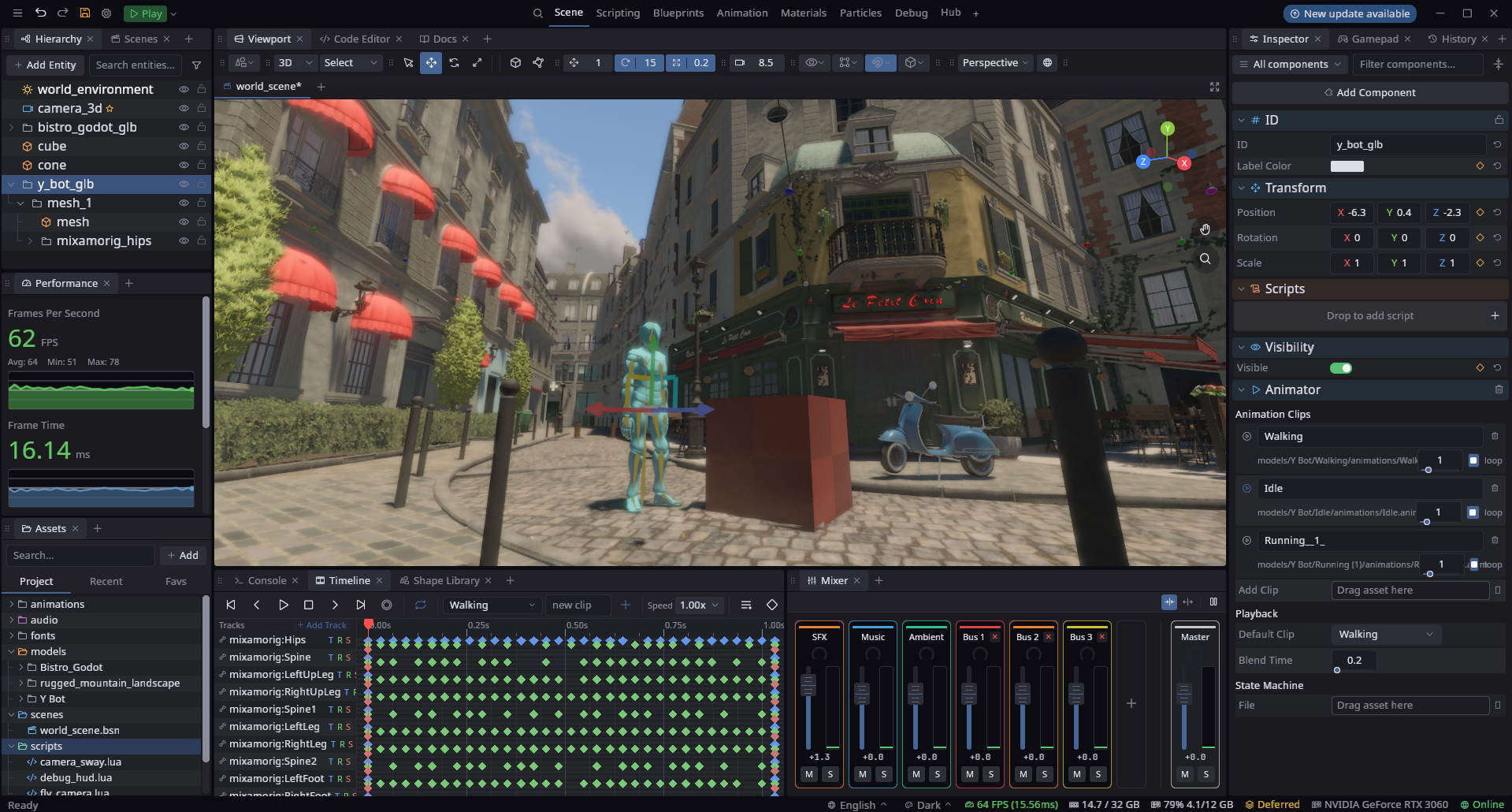Click the Add Component button
The image size is (1512, 812).
point(1369,93)
